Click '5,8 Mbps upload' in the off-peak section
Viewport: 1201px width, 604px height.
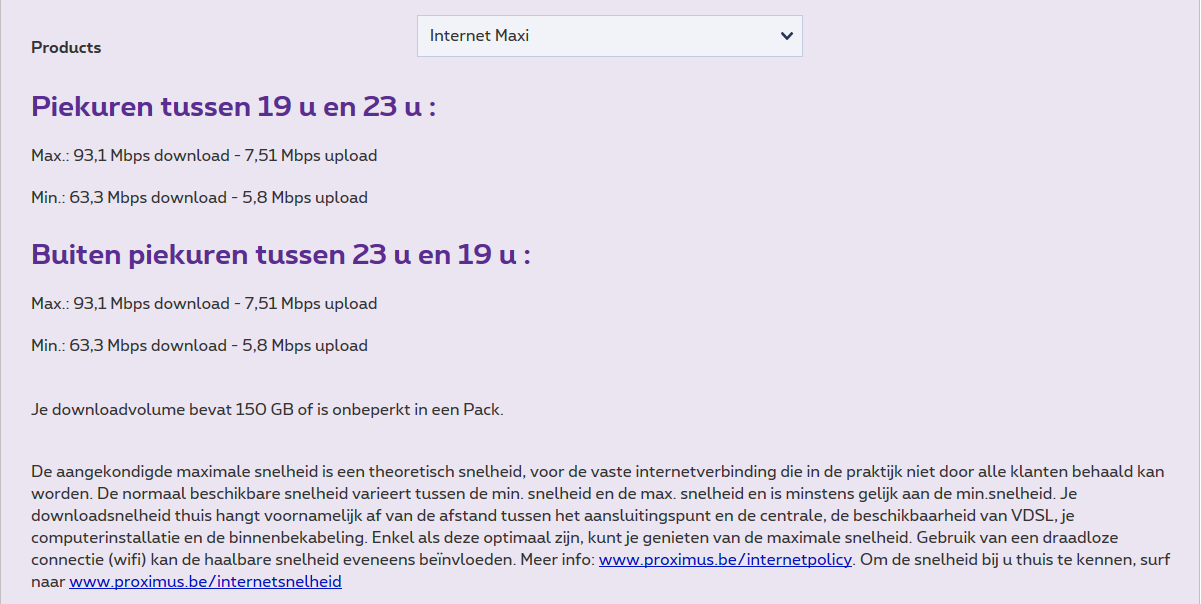pyautogui.click(x=306, y=346)
